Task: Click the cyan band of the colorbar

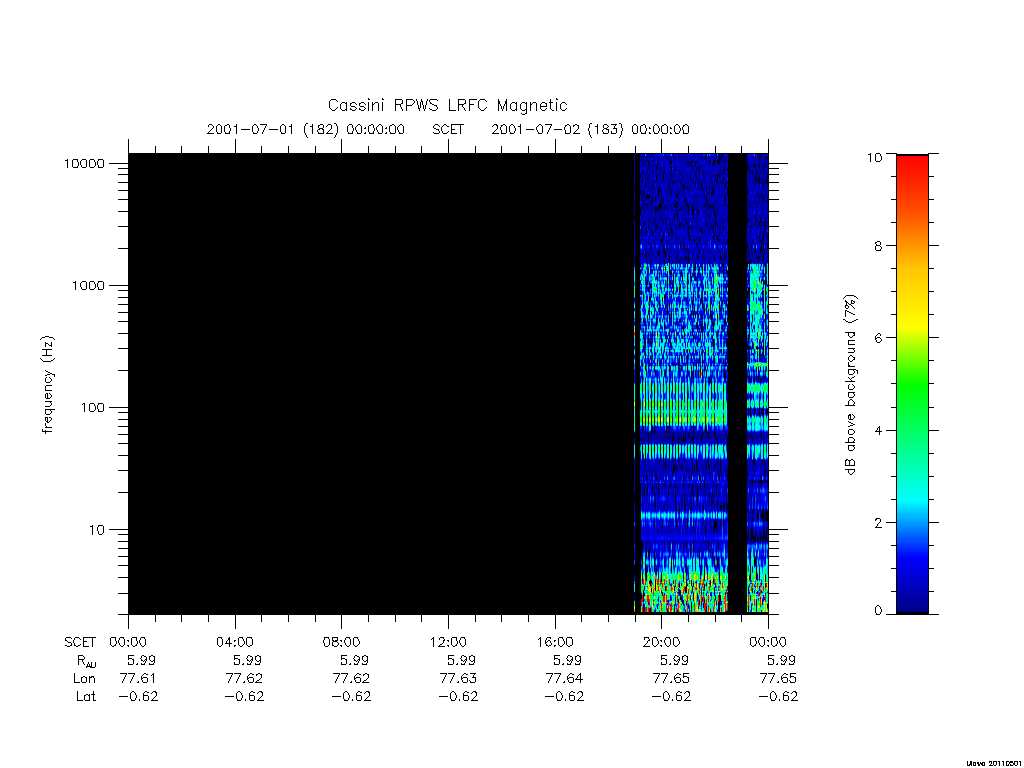Action: pyautogui.click(x=912, y=498)
